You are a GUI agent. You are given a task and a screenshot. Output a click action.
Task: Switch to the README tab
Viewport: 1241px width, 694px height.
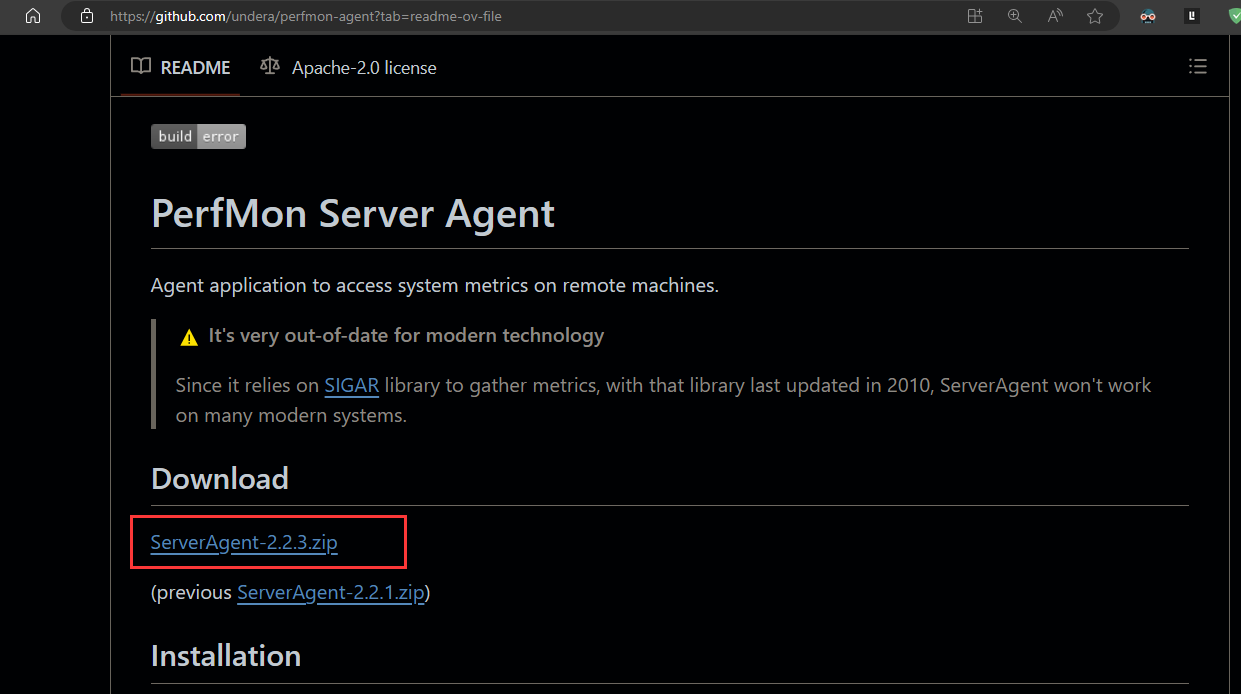(x=181, y=68)
